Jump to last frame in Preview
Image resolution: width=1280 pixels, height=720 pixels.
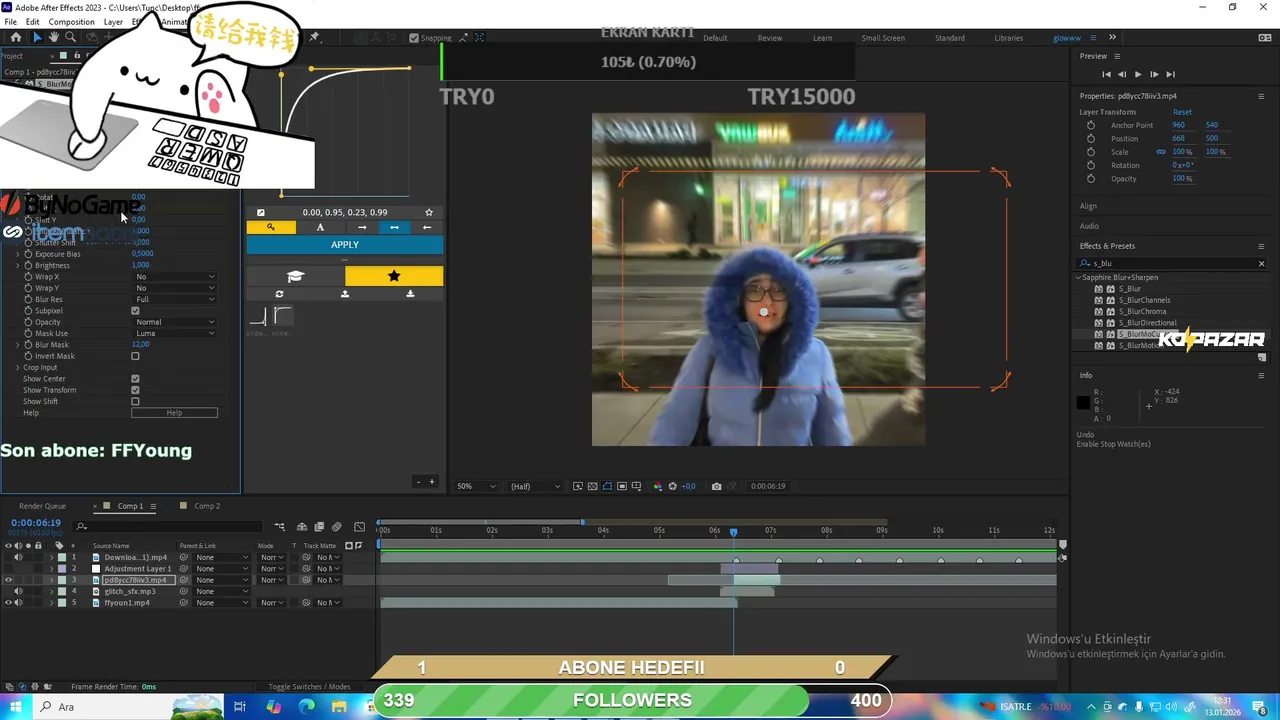point(1170,74)
